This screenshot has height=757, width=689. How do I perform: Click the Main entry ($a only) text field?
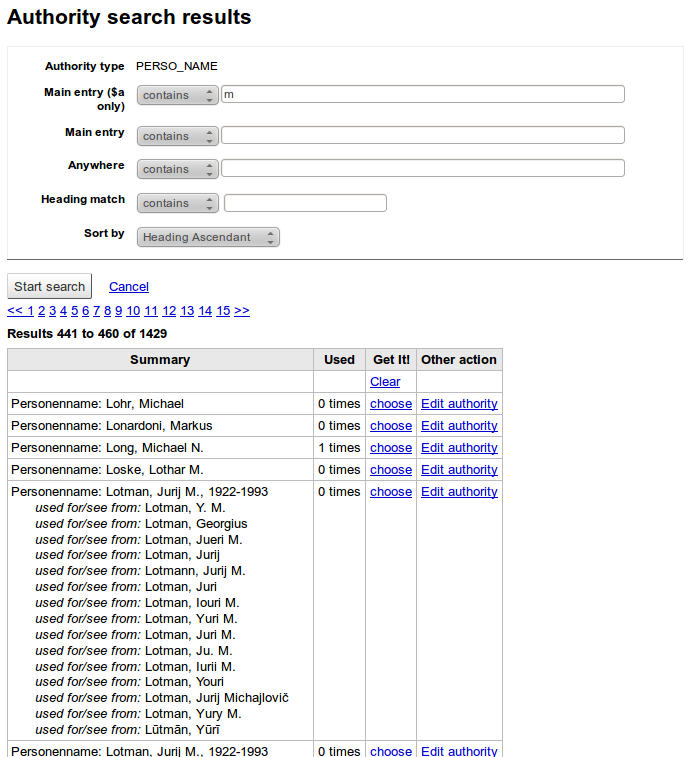(x=422, y=94)
